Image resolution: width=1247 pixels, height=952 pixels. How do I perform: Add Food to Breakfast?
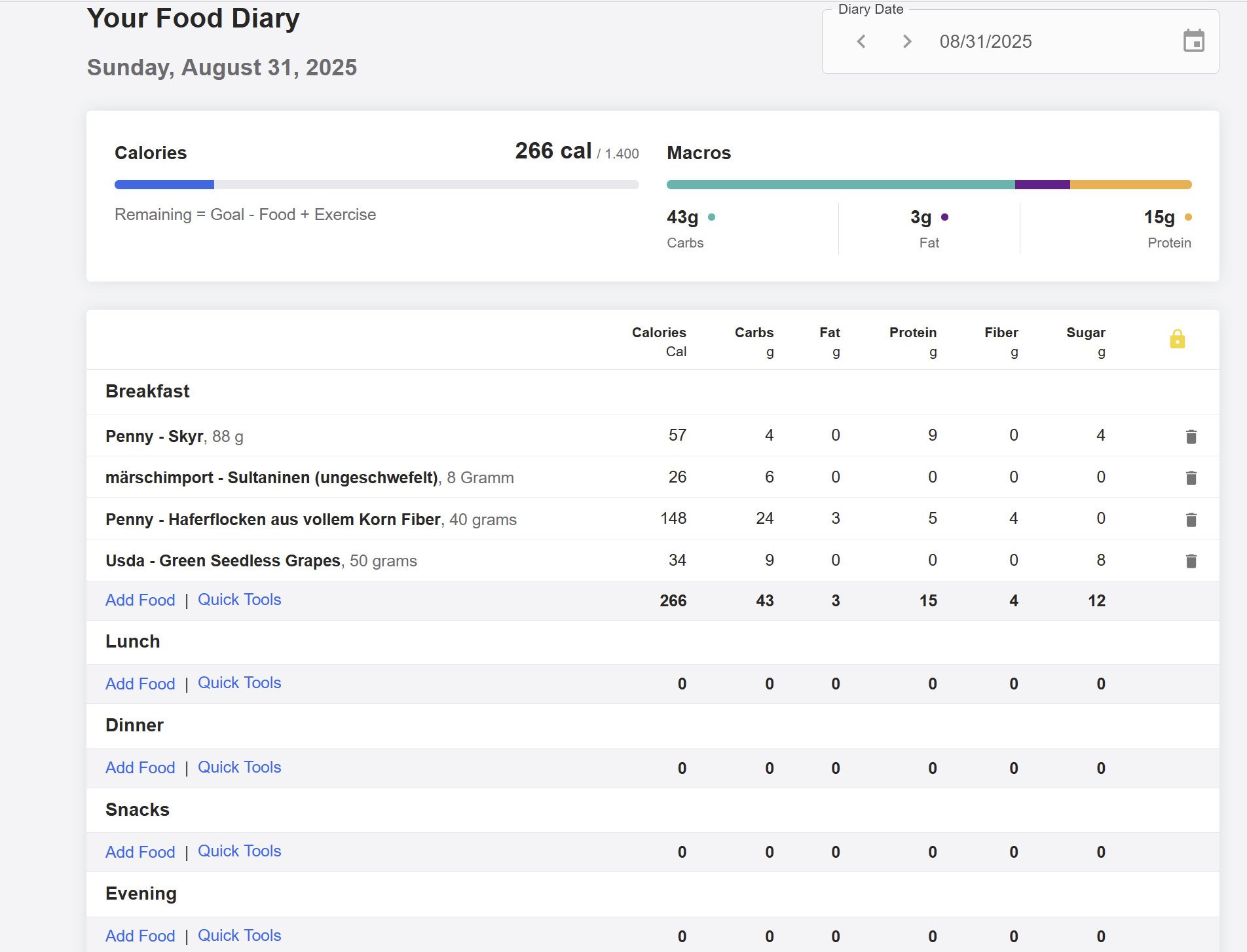pyautogui.click(x=140, y=600)
